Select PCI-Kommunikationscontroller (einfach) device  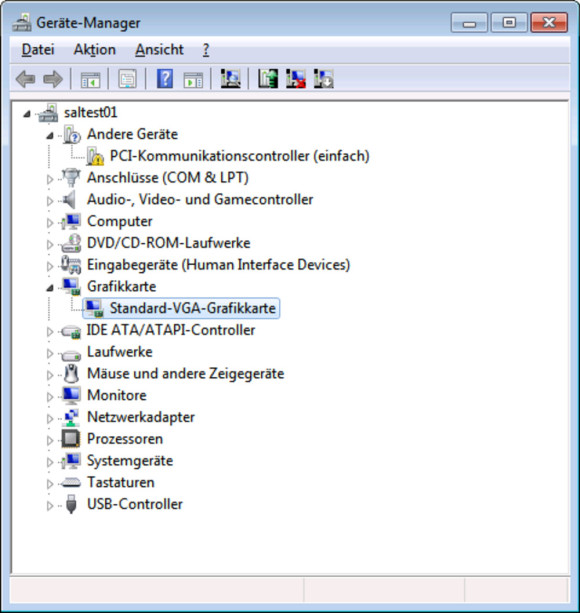(240, 156)
